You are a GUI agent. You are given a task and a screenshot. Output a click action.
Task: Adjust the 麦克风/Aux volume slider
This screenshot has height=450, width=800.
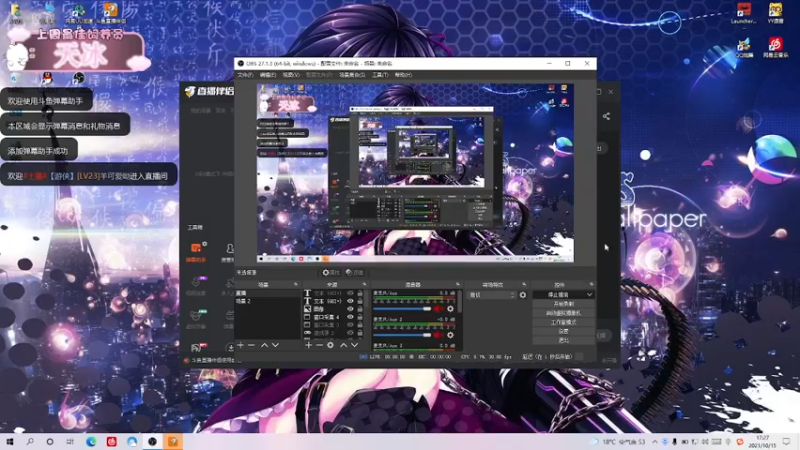402,309
